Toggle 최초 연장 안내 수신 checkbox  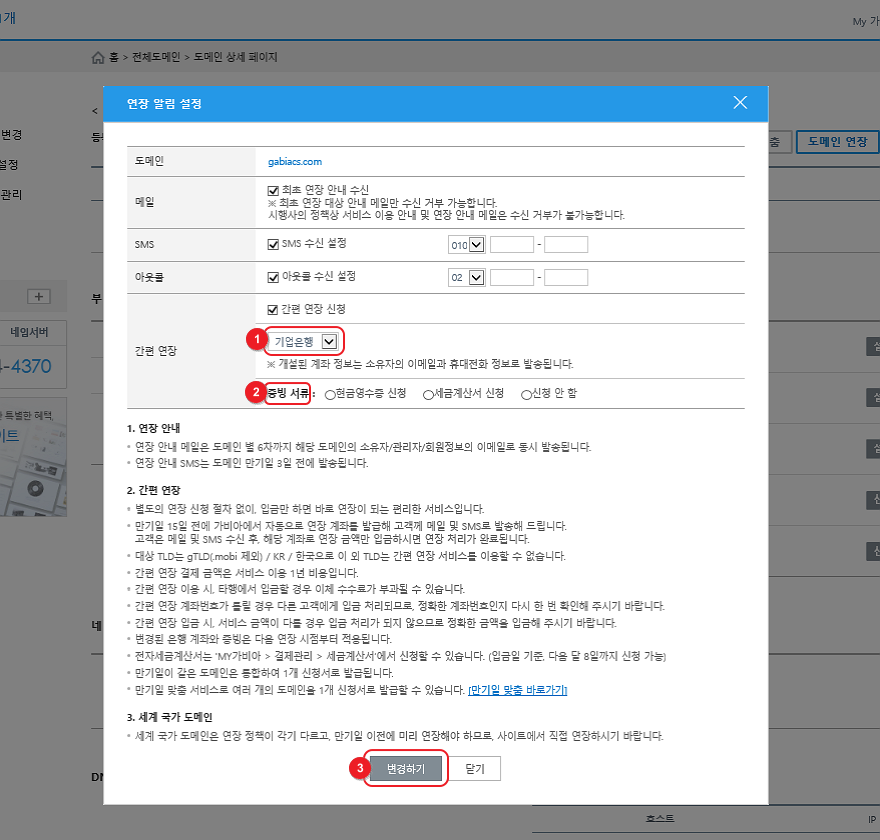273,191
